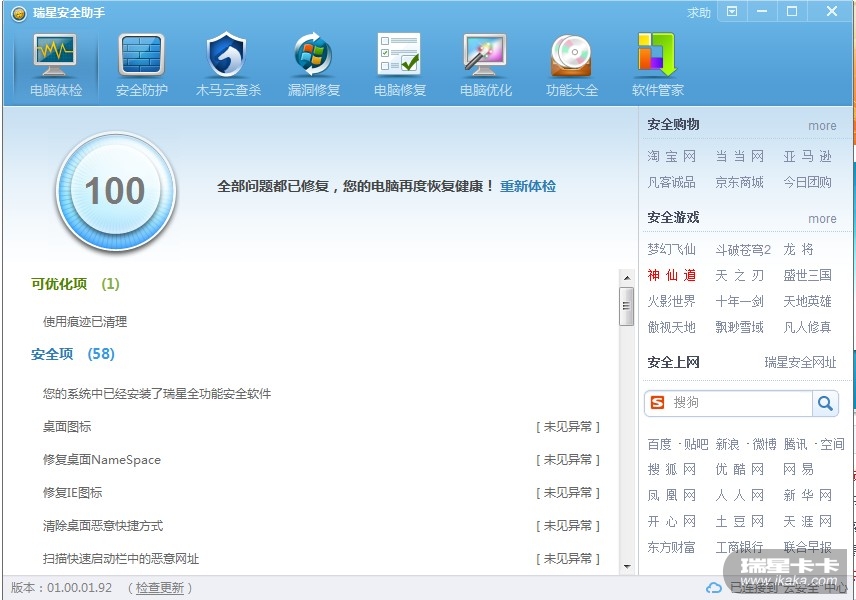Open the 百度 link
Viewport: 856px width, 600px height.
659,444
